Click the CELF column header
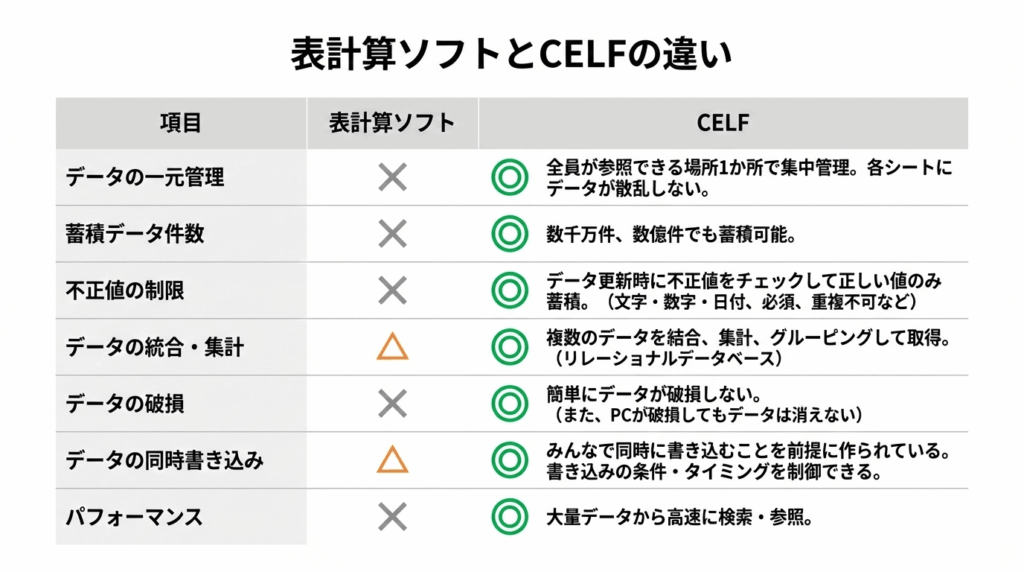The image size is (1024, 572). point(722,123)
